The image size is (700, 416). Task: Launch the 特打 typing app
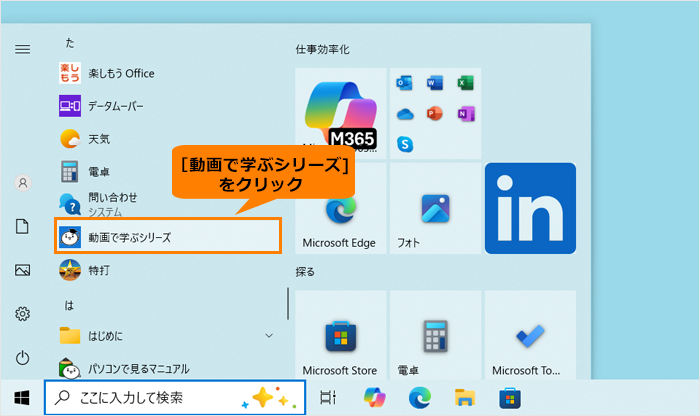point(167,270)
